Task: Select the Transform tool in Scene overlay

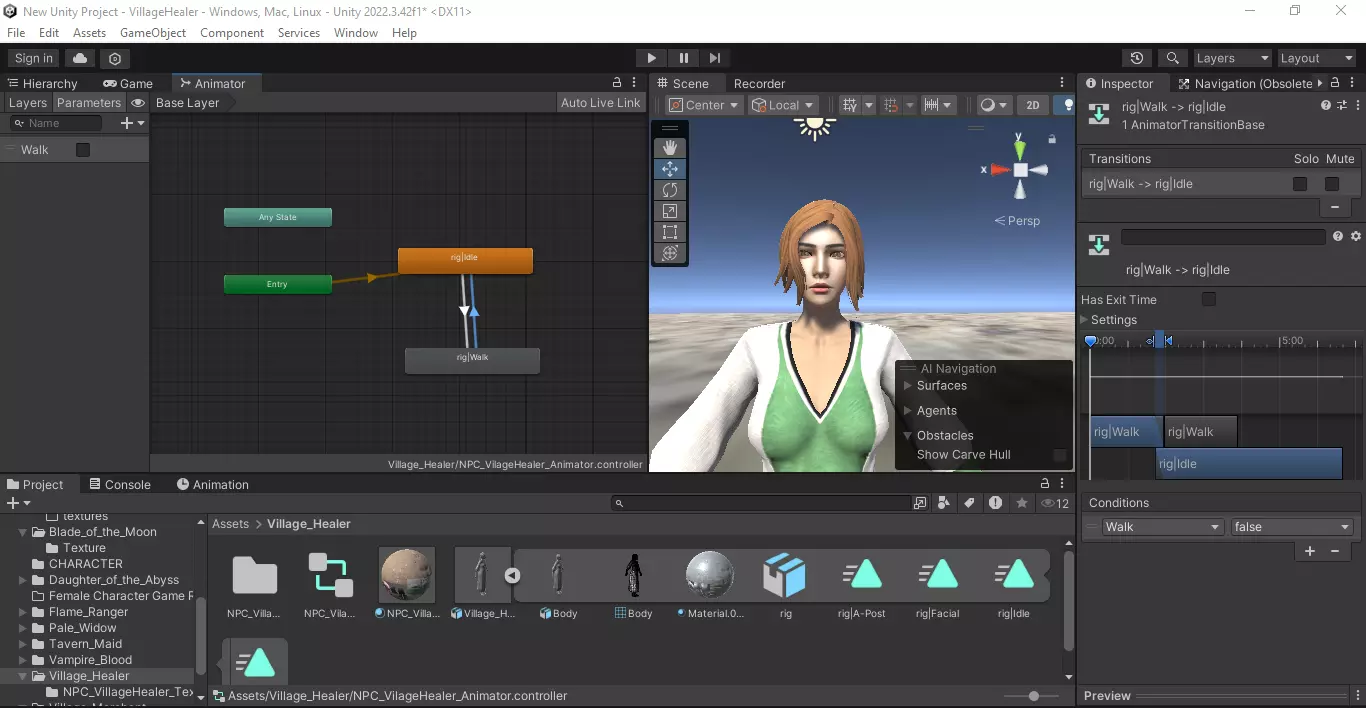Action: point(670,253)
